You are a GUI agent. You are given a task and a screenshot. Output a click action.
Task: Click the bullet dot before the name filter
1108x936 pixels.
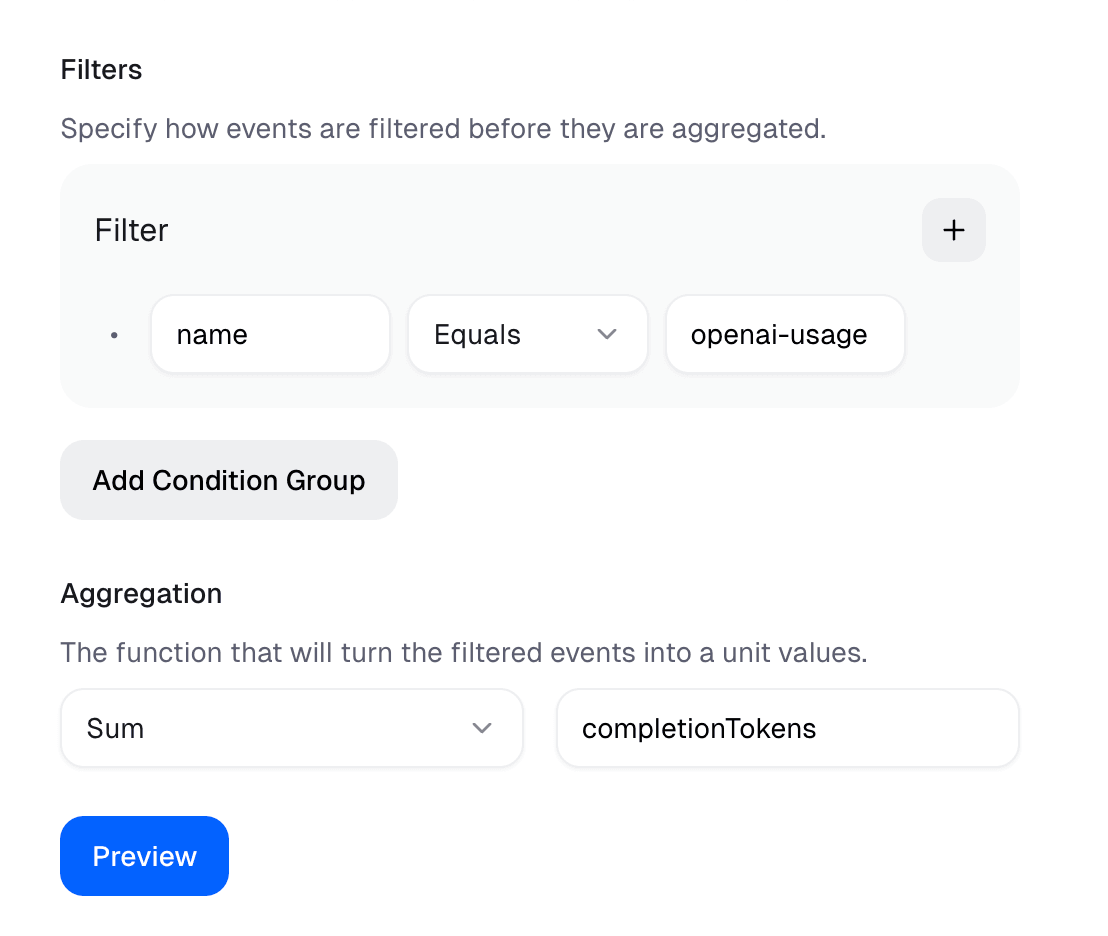tap(114, 335)
